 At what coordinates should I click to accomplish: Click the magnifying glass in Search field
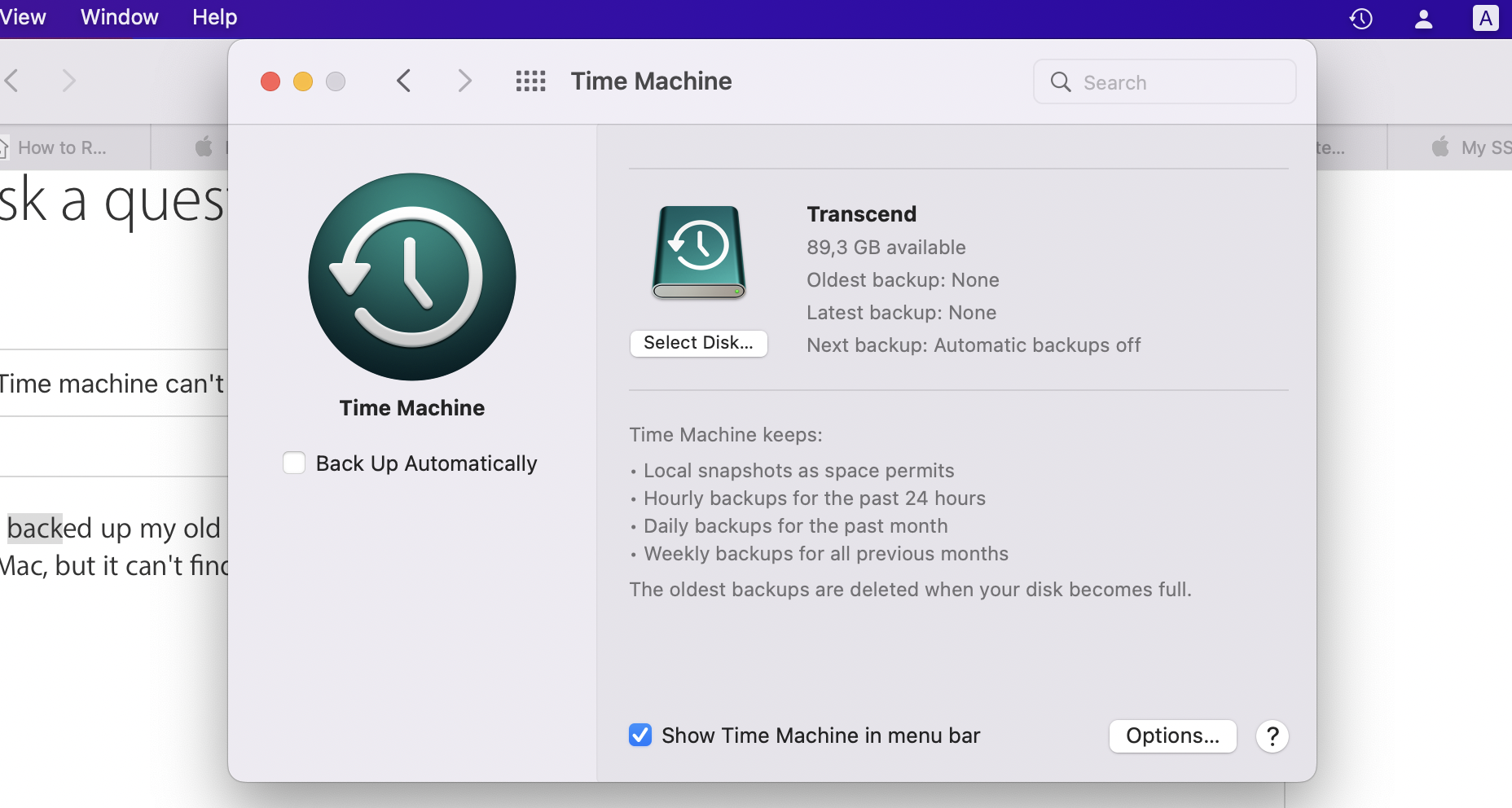tap(1061, 81)
